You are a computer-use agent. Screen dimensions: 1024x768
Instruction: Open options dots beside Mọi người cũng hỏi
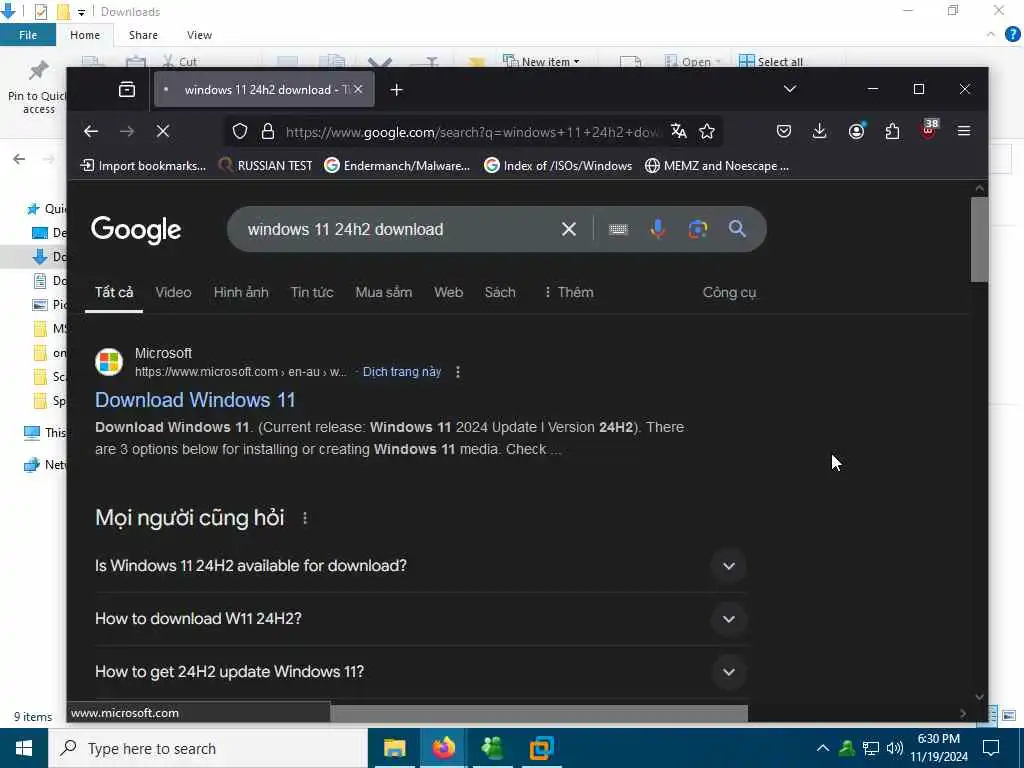[305, 518]
